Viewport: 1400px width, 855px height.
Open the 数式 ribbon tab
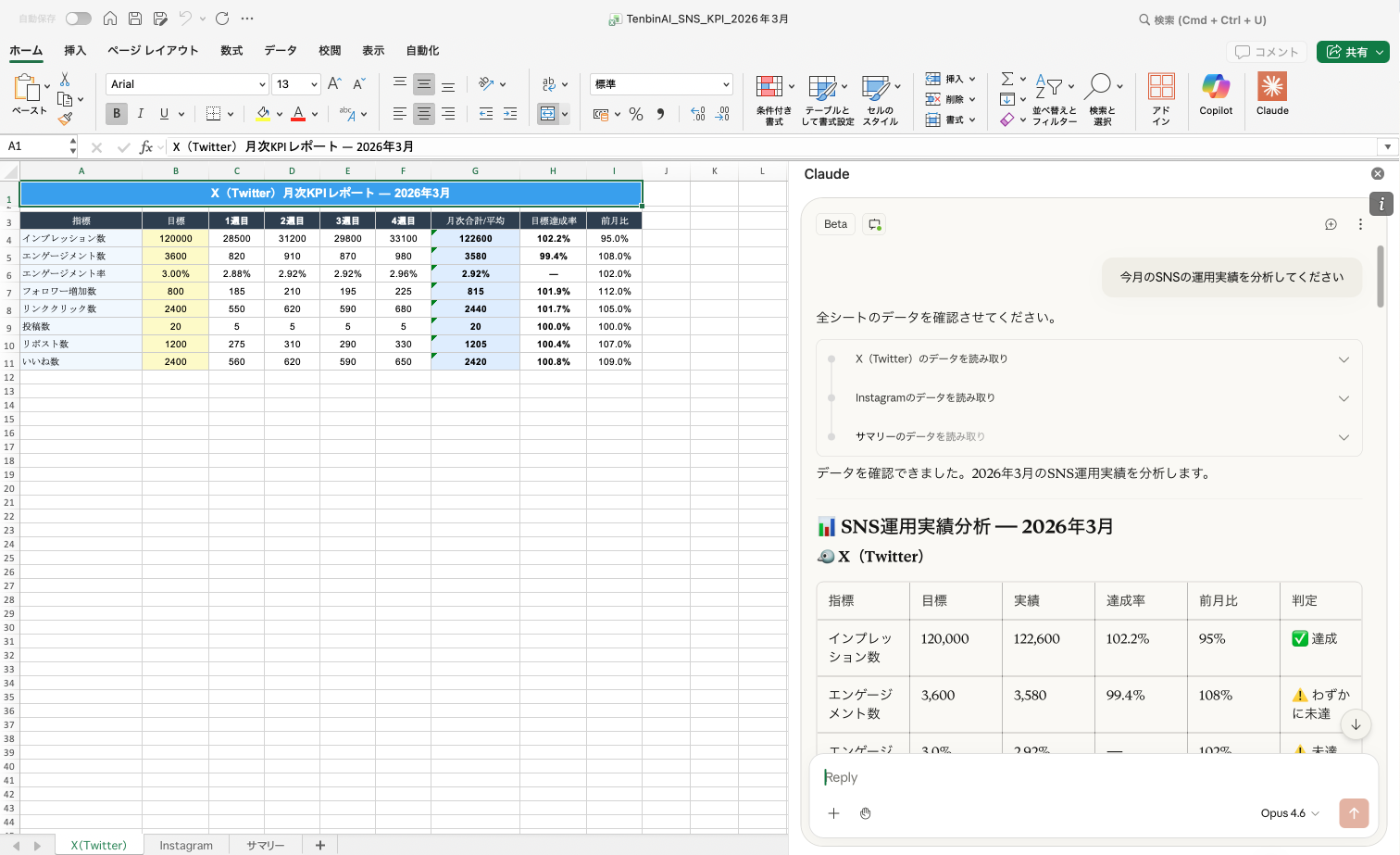(231, 51)
